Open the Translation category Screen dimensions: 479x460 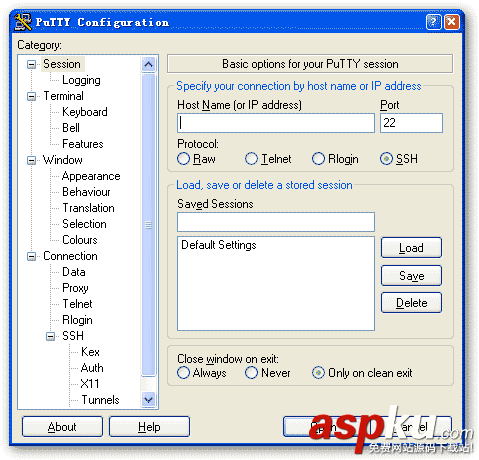click(x=88, y=208)
